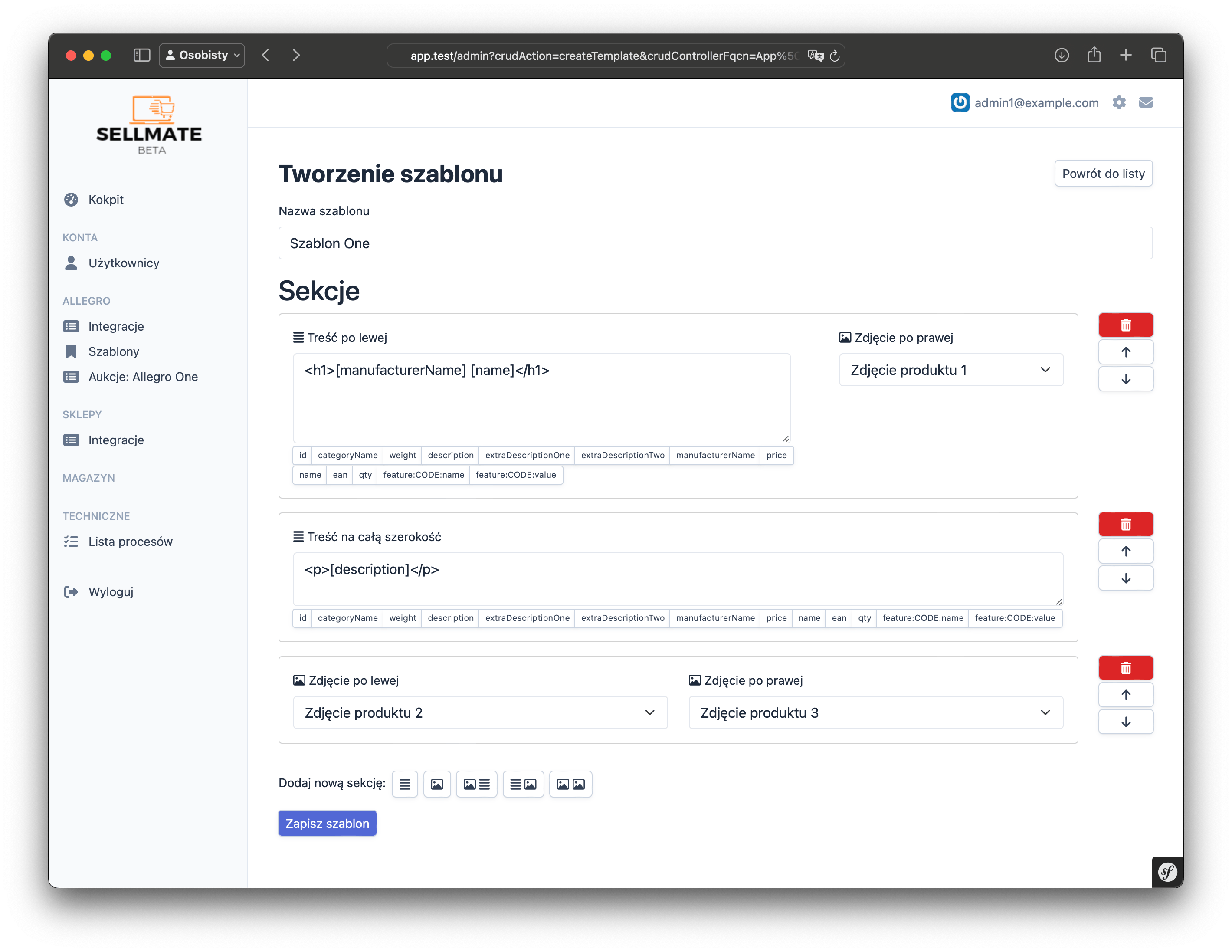The width and height of the screenshot is (1232, 952).
Task: Toggle the Safari sidebar icon
Action: click(141, 55)
